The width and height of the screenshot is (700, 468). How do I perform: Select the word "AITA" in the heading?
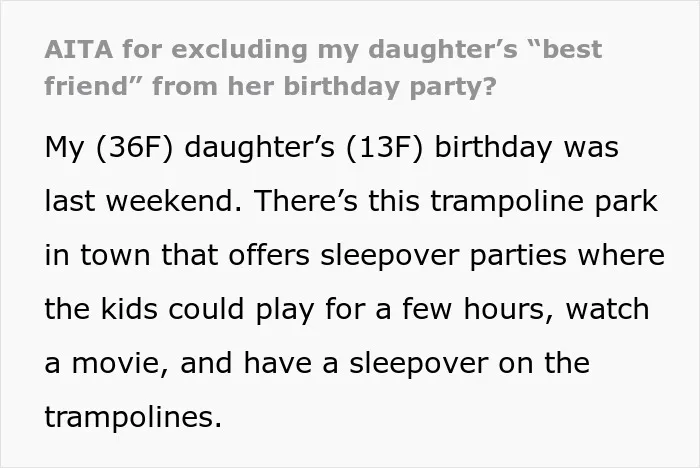(x=79, y=49)
